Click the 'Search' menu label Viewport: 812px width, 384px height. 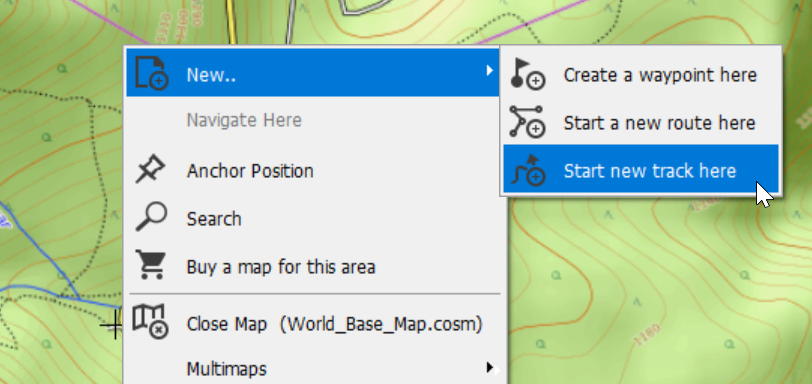[x=214, y=219]
